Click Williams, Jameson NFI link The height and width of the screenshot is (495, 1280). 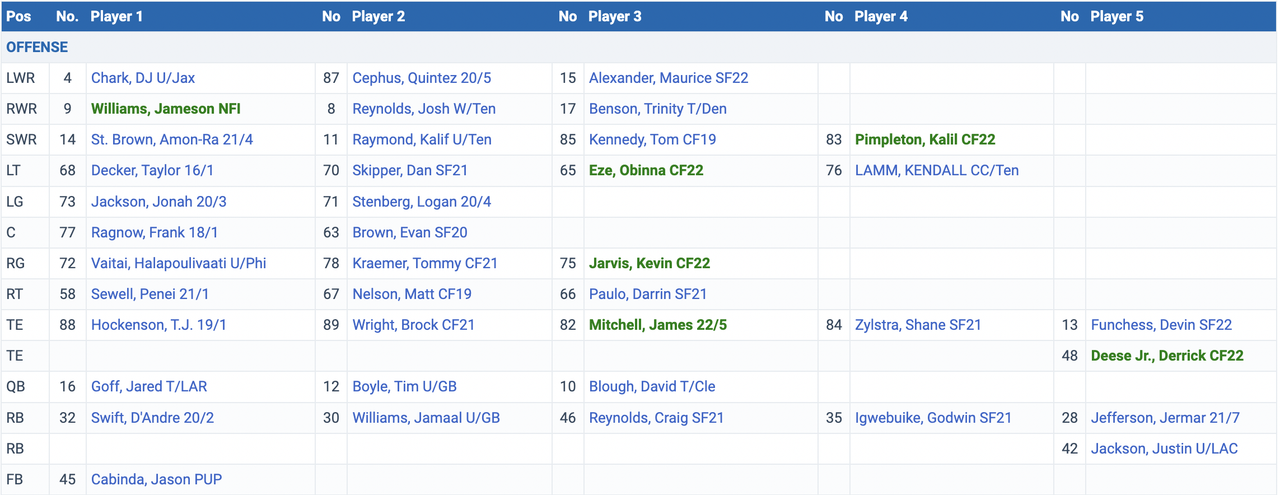[165, 109]
